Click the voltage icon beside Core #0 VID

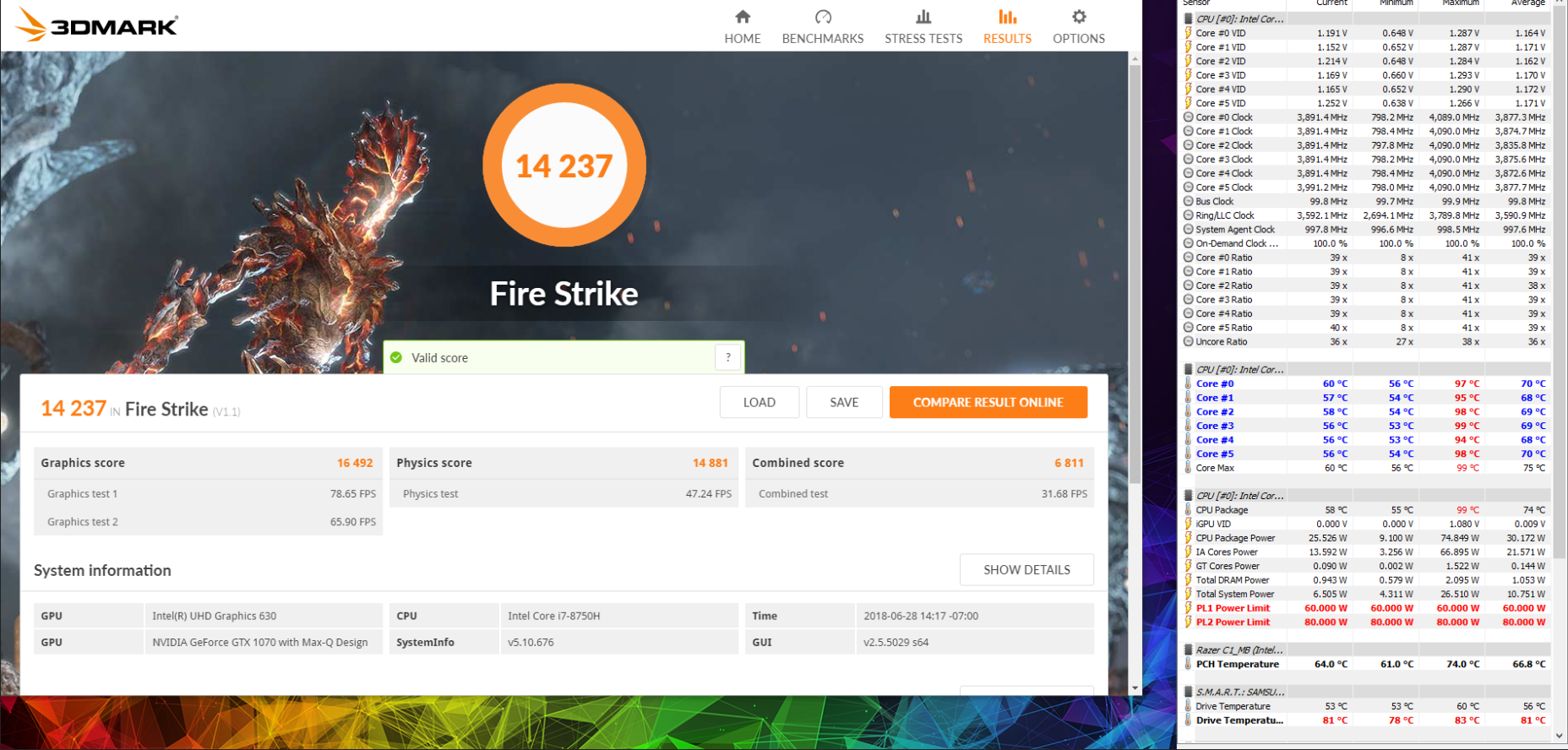pos(1189,33)
